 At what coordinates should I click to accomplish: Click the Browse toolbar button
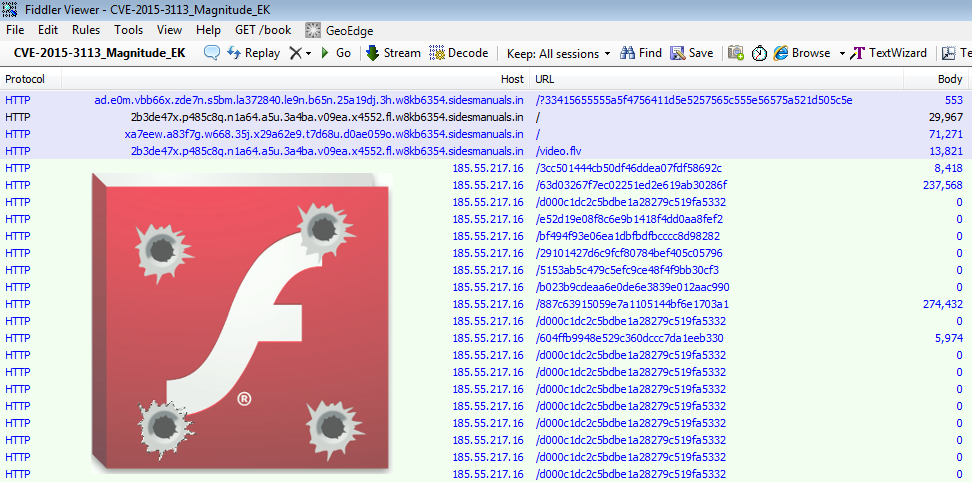(802, 53)
